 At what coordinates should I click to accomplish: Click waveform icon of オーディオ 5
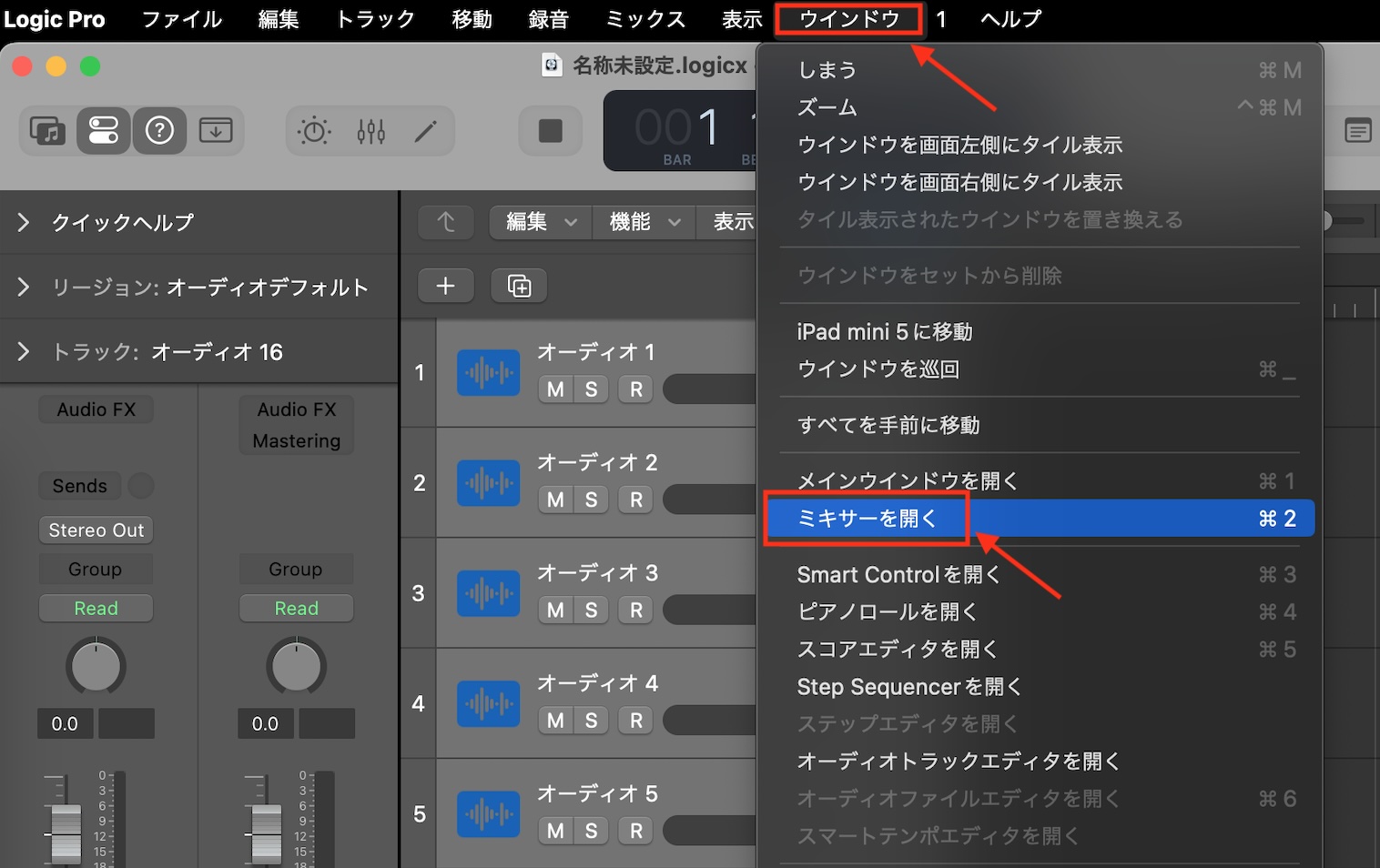489,814
